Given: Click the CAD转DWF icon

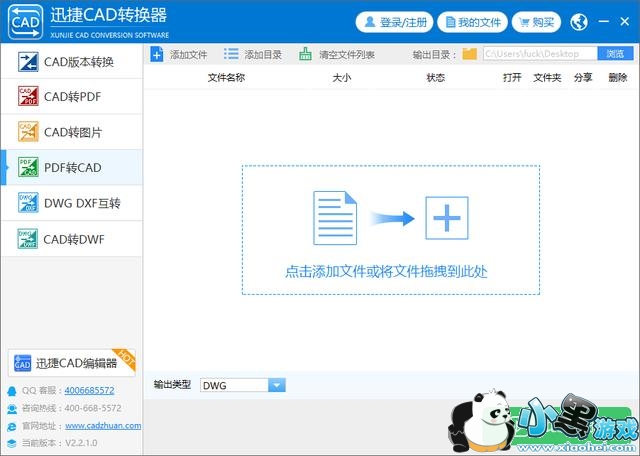Looking at the screenshot, I should (x=28, y=239).
